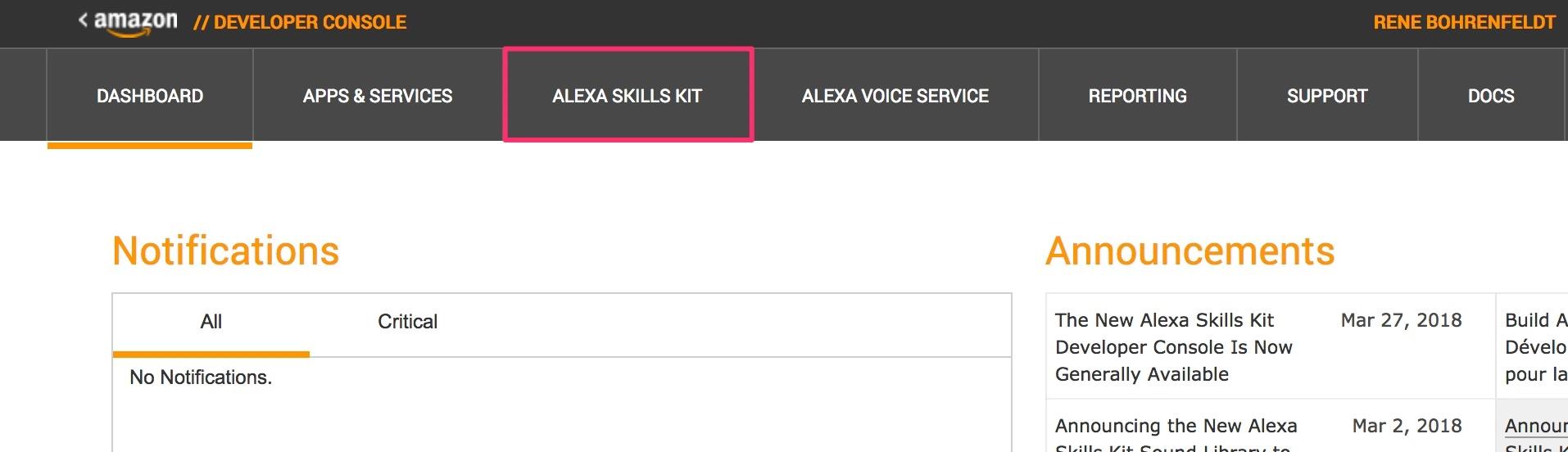Click the Amazon logo

135,22
